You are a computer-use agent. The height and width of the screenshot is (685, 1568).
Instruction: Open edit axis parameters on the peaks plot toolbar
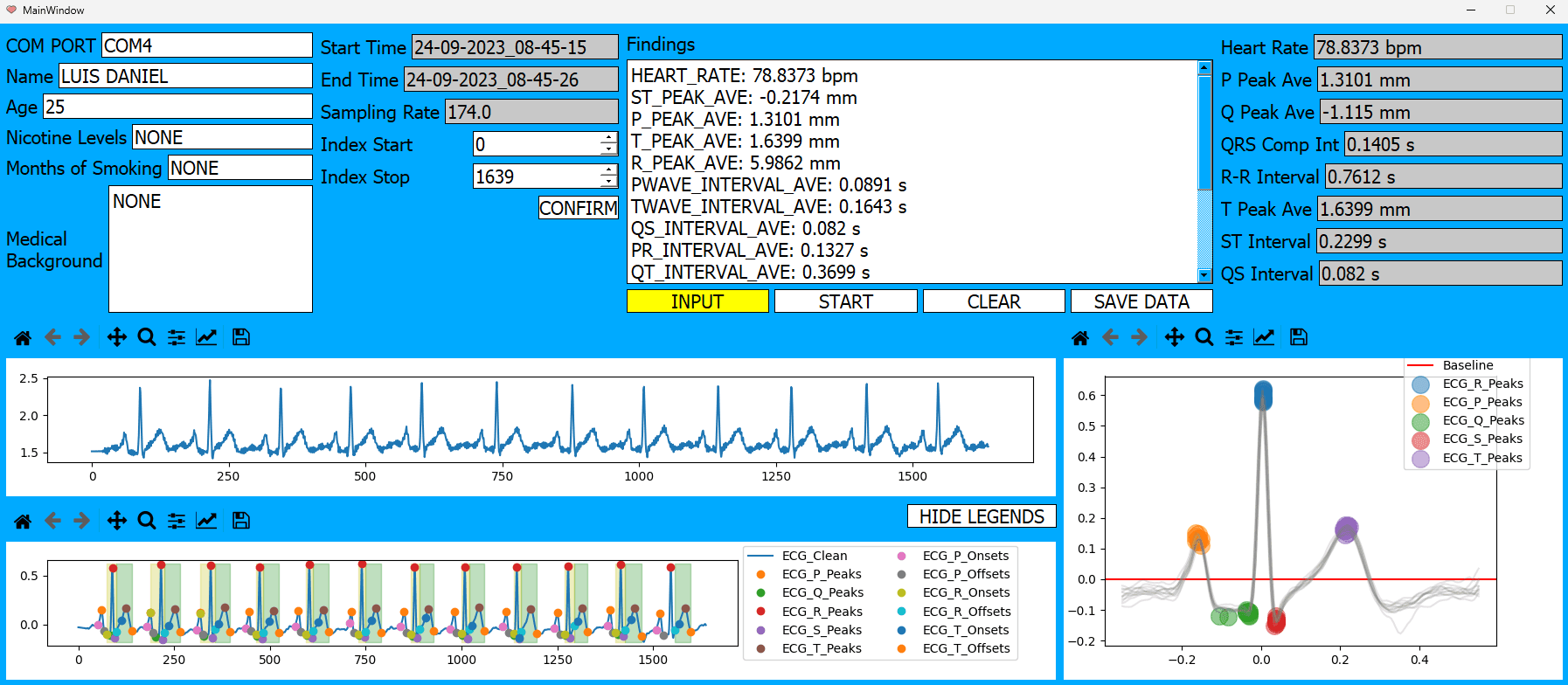(x=206, y=521)
